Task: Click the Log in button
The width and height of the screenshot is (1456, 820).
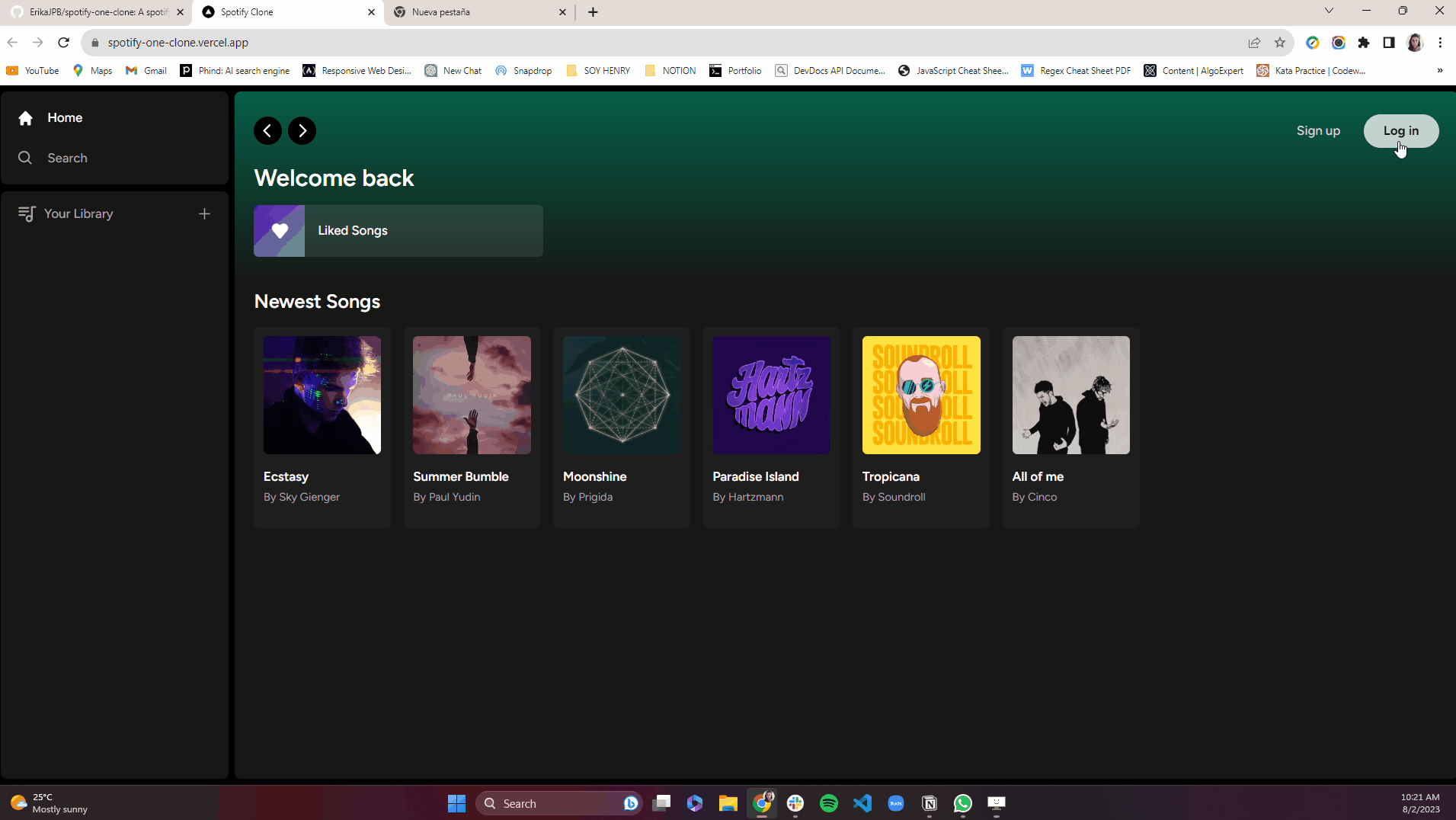Action: click(x=1400, y=130)
